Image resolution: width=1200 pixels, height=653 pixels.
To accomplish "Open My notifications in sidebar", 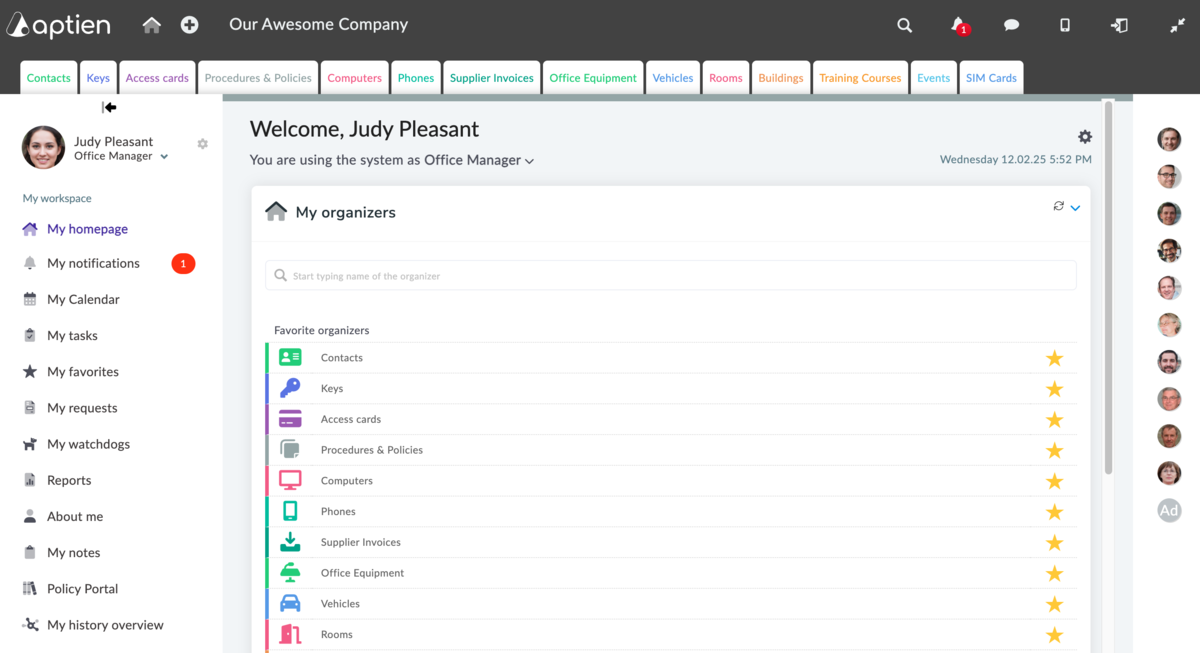I will point(93,263).
